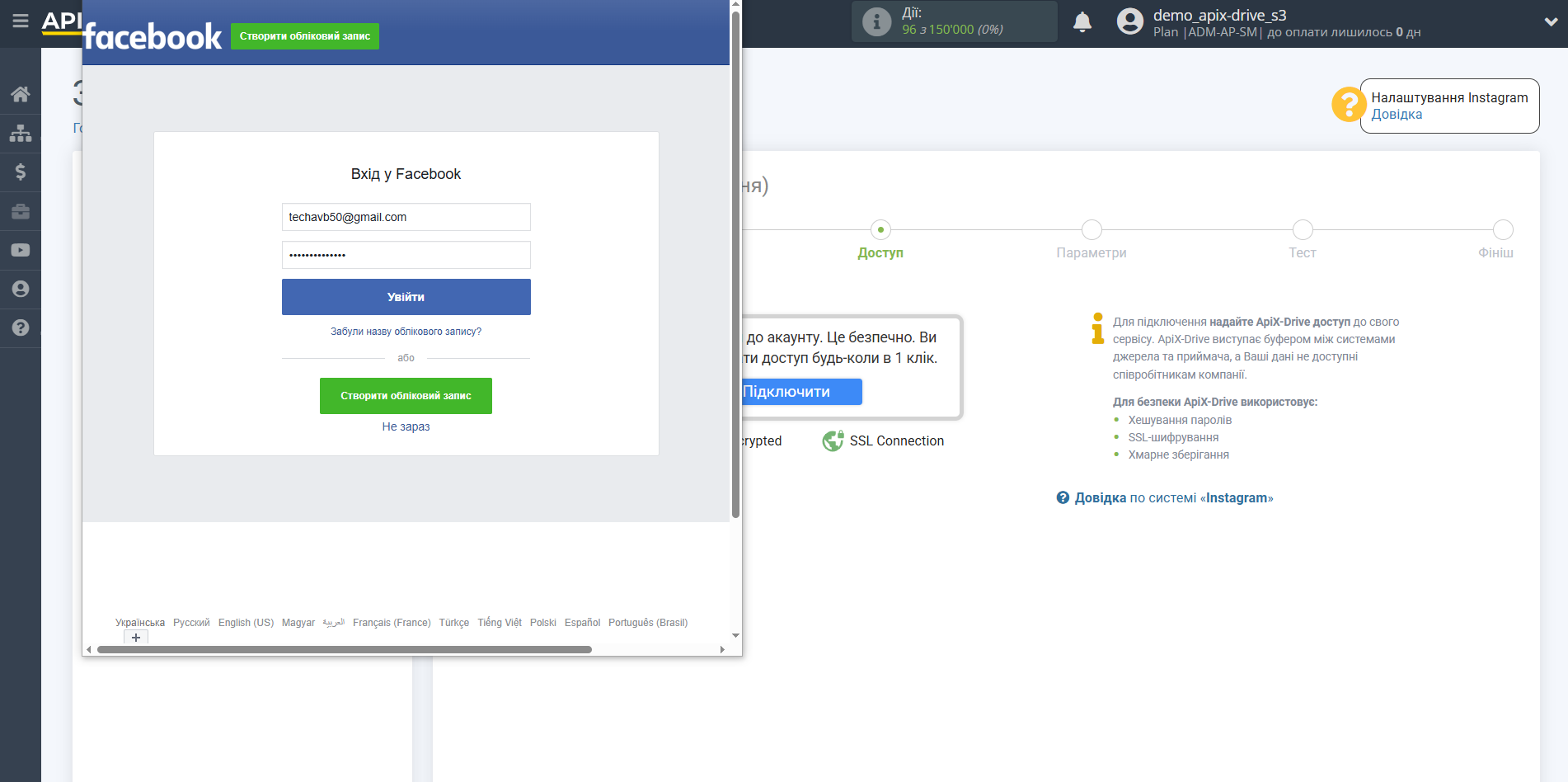The width and height of the screenshot is (1568, 782).
Task: Click the yellow question mark help icon
Action: [1349, 105]
